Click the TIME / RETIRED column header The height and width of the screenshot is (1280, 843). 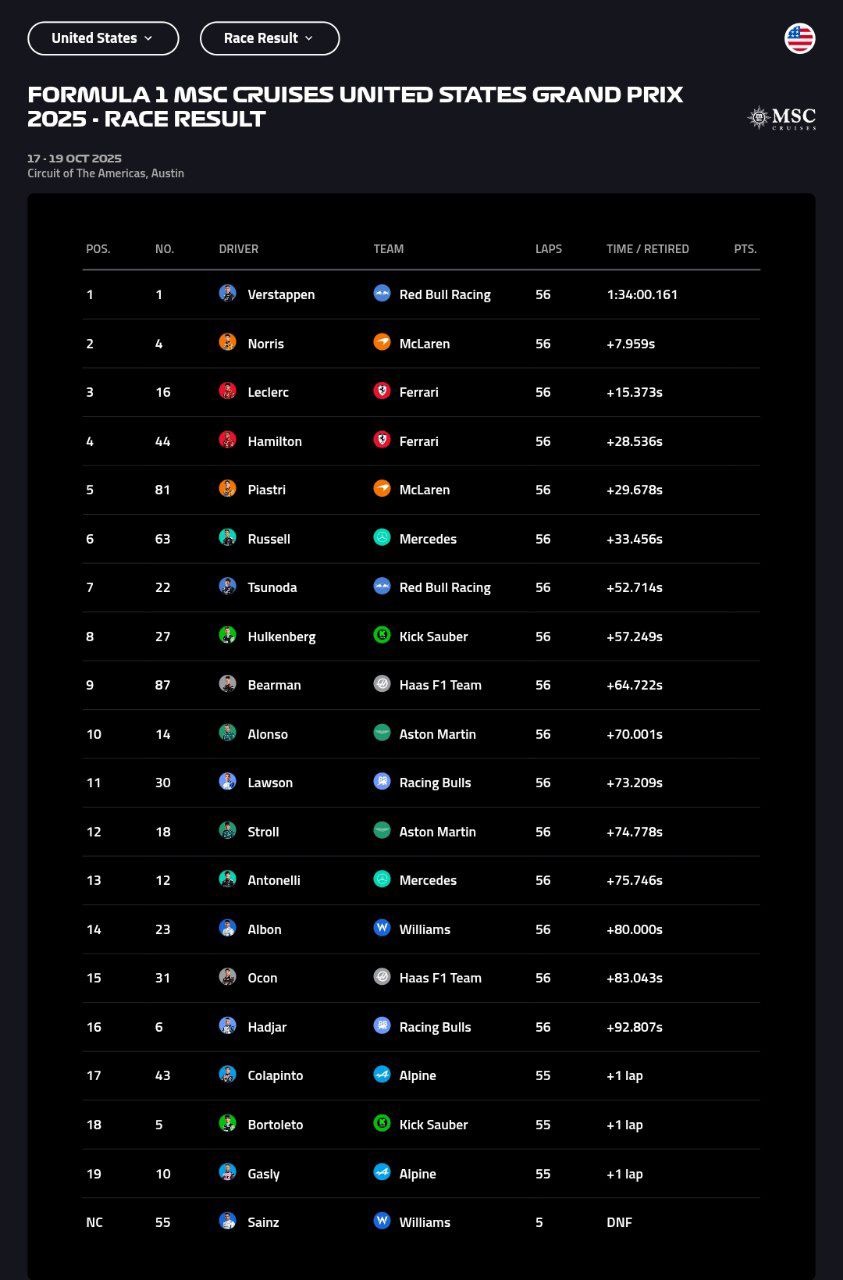(x=647, y=249)
